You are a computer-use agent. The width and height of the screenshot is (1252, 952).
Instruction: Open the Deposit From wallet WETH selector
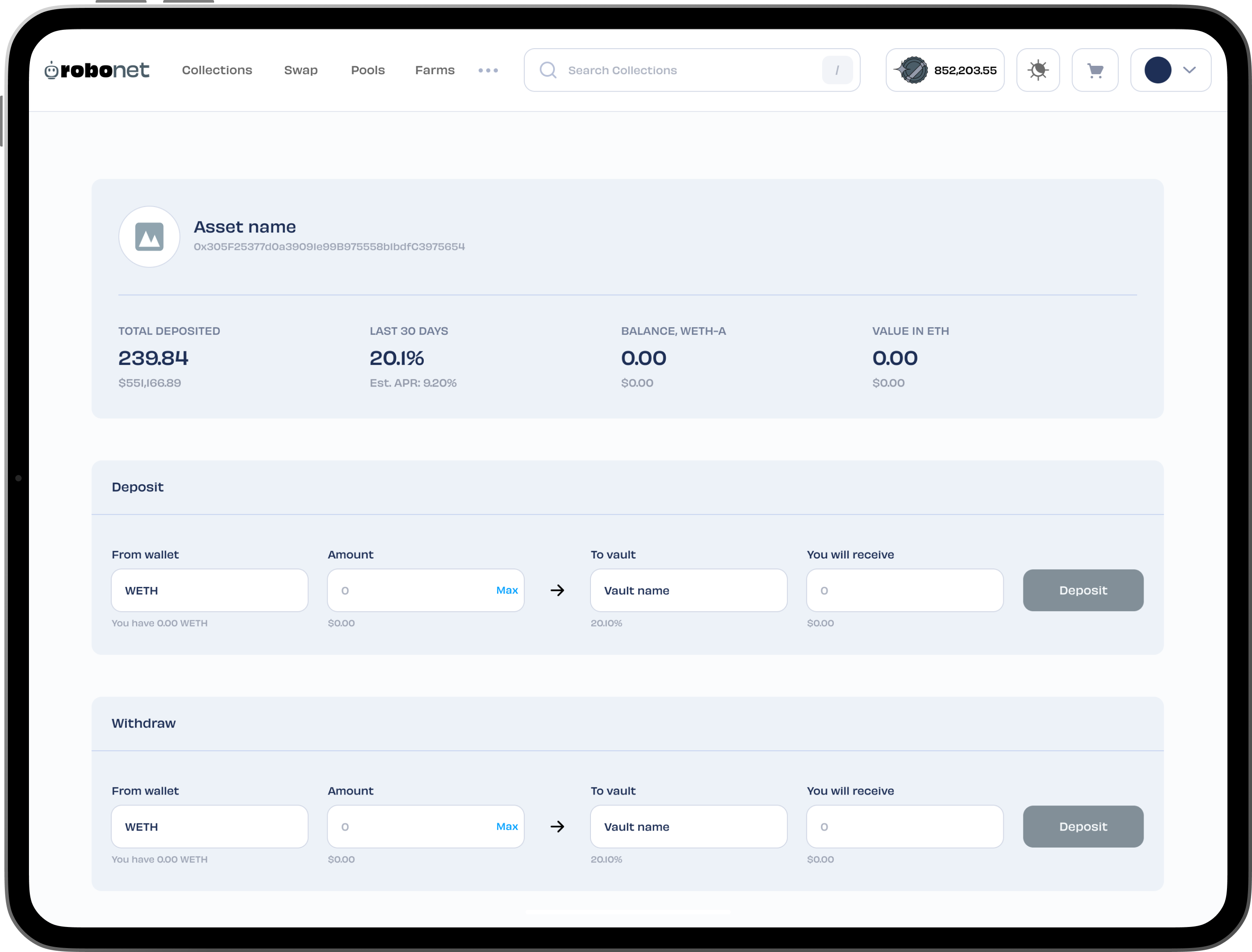[x=210, y=591]
